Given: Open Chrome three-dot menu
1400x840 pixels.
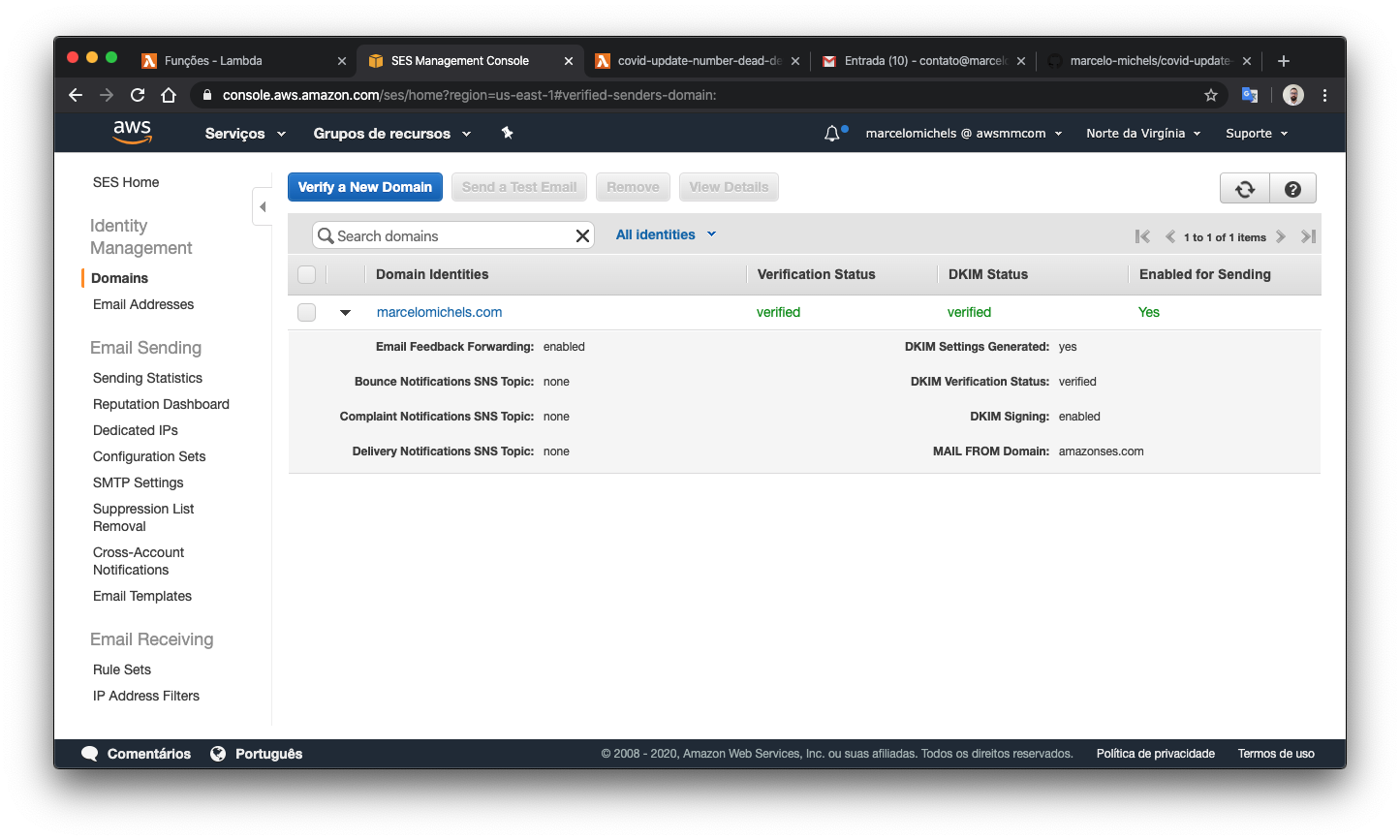Looking at the screenshot, I should coord(1324,95).
